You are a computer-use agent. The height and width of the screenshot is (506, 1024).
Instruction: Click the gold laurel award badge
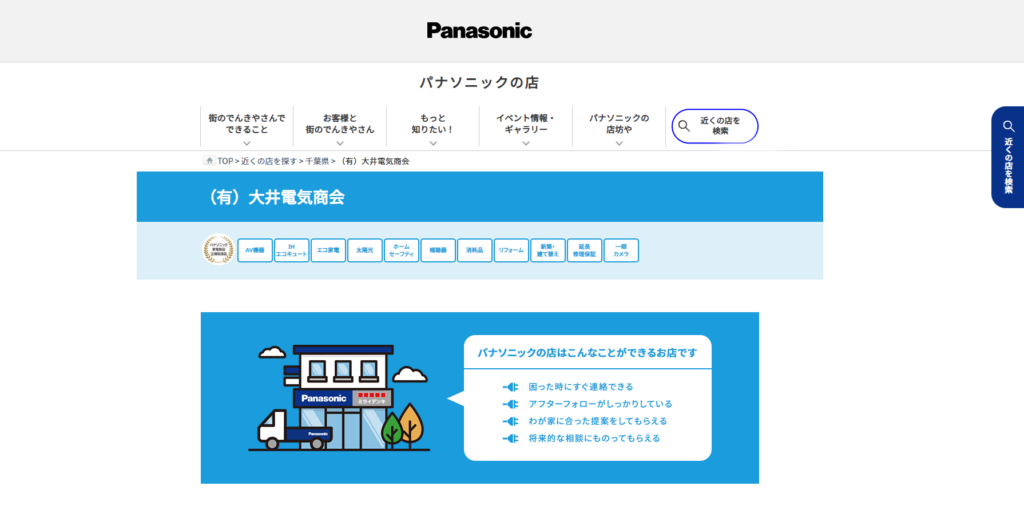pyautogui.click(x=217, y=250)
